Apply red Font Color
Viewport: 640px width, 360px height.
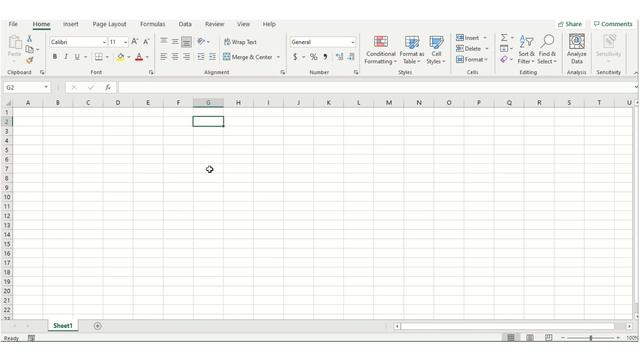pyautogui.click(x=139, y=57)
